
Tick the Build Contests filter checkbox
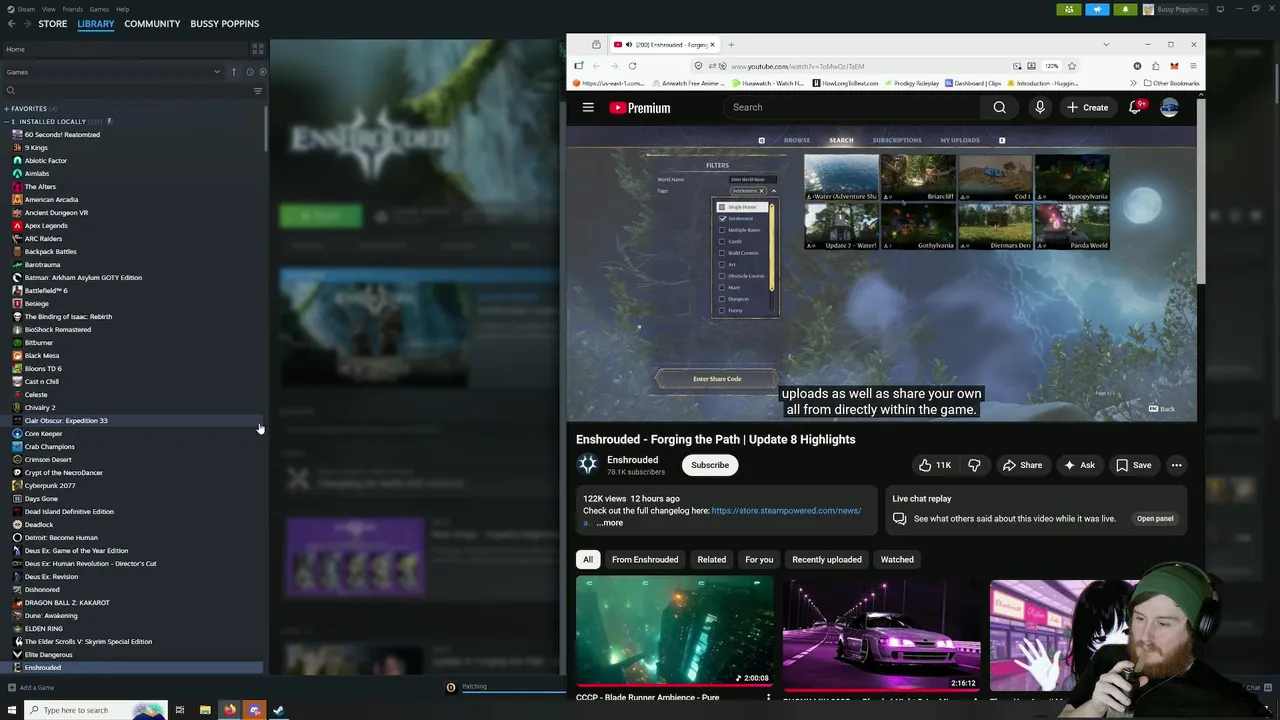click(x=722, y=253)
